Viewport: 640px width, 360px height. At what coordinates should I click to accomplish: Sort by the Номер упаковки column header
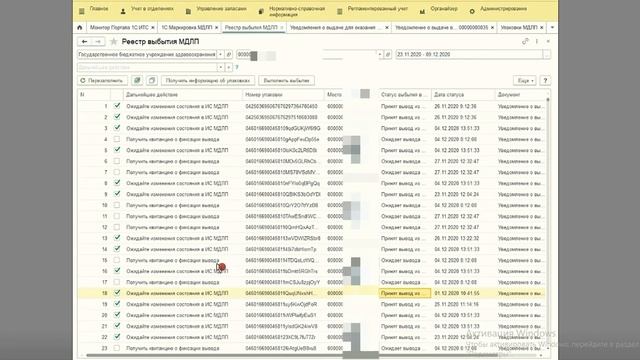[283, 95]
